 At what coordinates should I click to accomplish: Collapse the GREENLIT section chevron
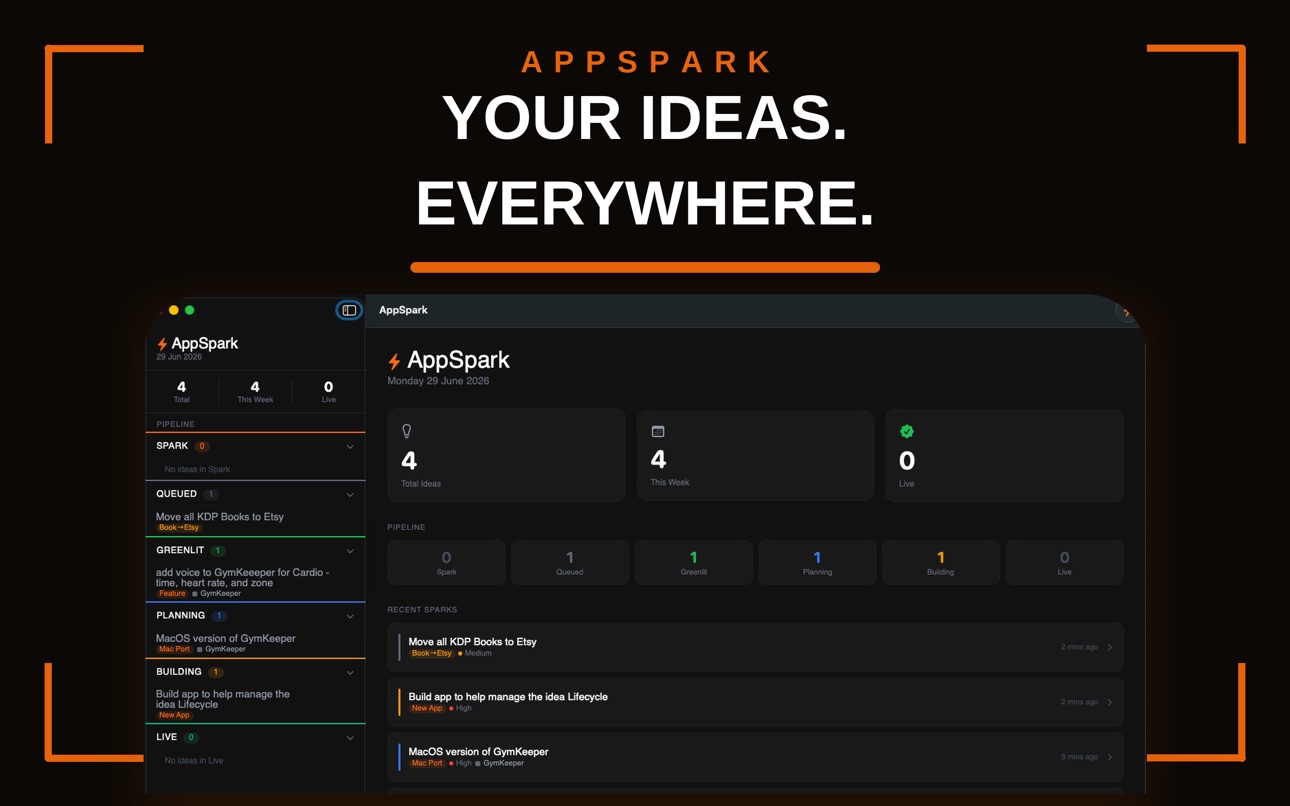[x=350, y=551]
